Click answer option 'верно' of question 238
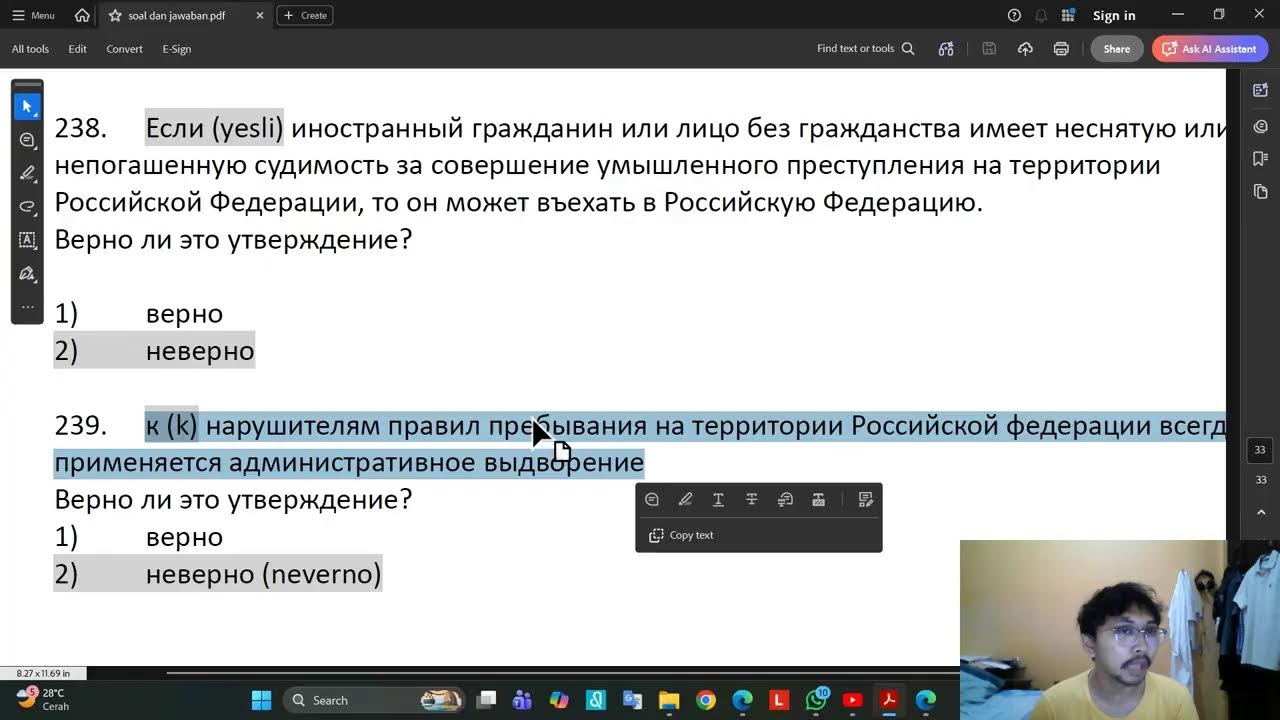 pyautogui.click(x=184, y=314)
